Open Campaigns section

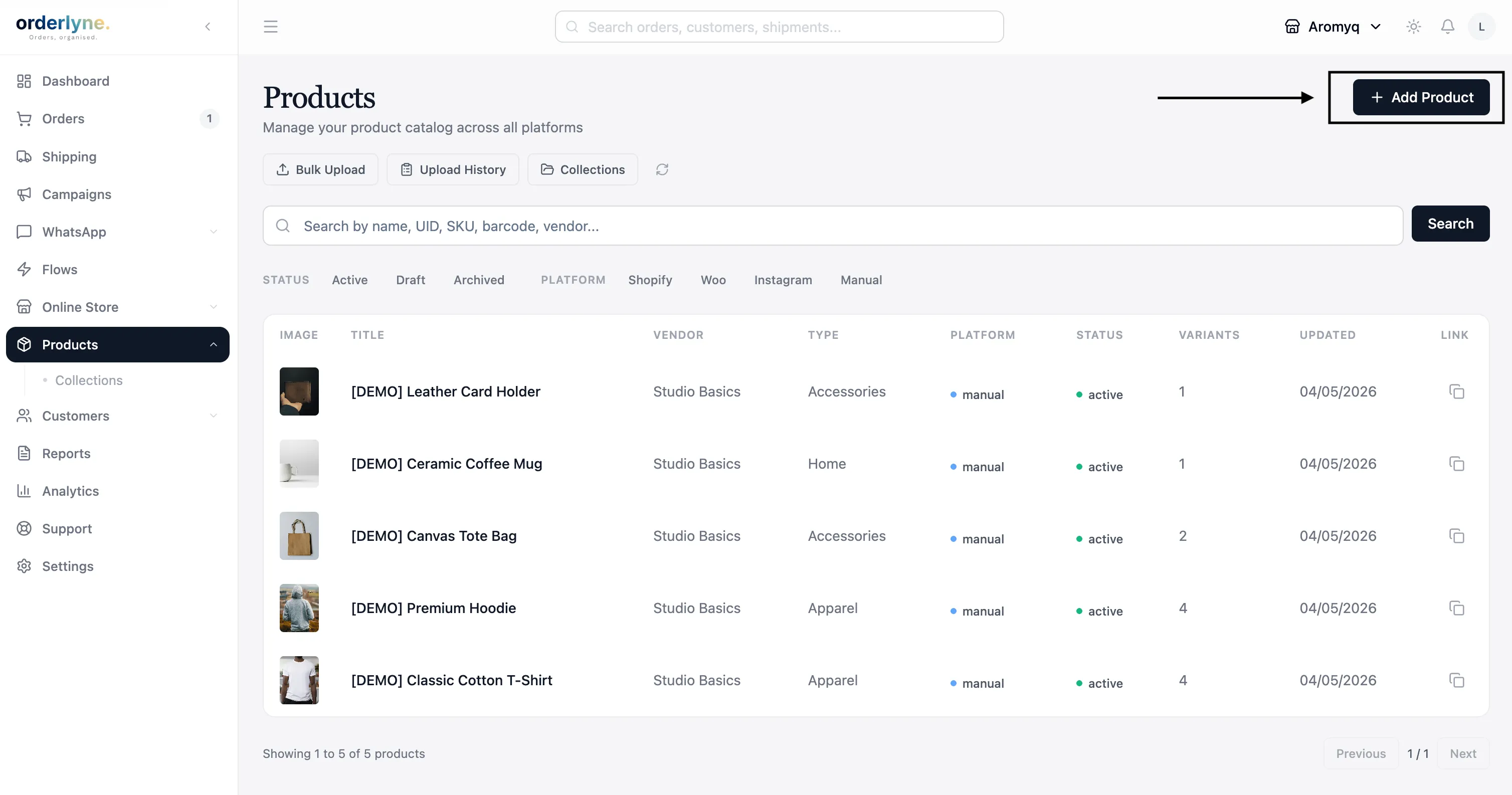(117, 194)
